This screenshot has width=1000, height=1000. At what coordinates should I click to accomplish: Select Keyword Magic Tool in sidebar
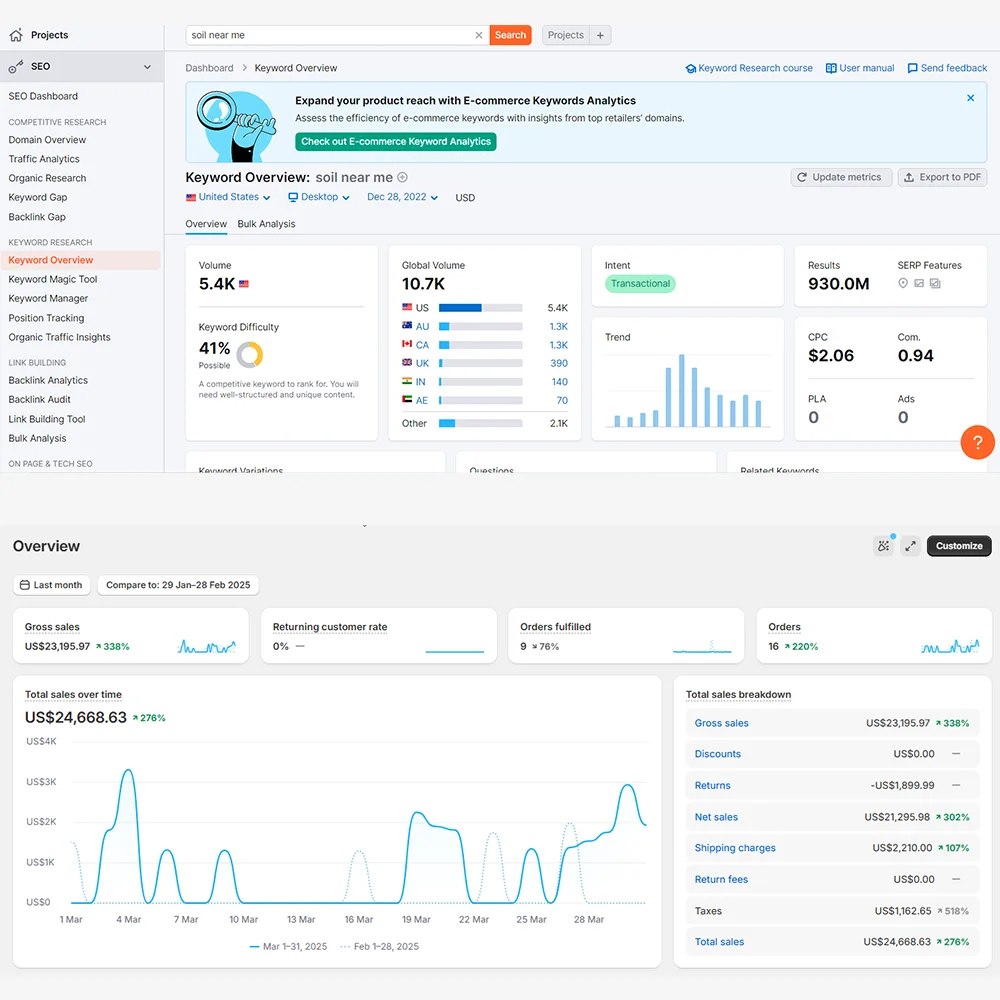(53, 280)
